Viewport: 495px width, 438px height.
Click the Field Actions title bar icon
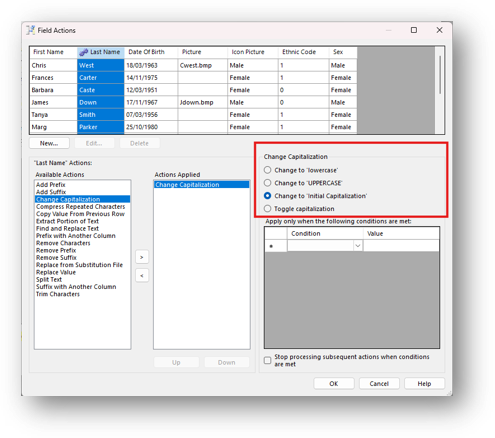point(31,30)
